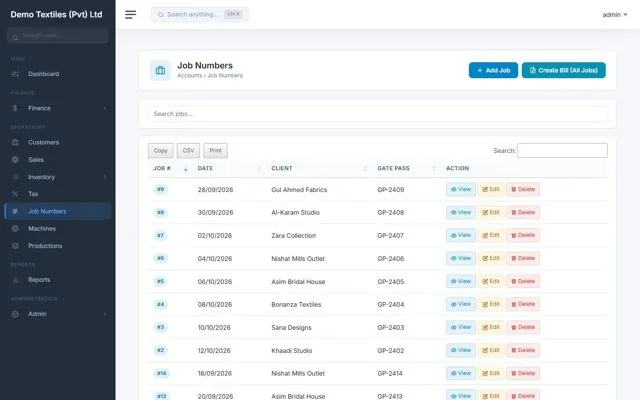Edit job #2 Khaadi Studio
This screenshot has width=640, height=400.
pos(491,350)
